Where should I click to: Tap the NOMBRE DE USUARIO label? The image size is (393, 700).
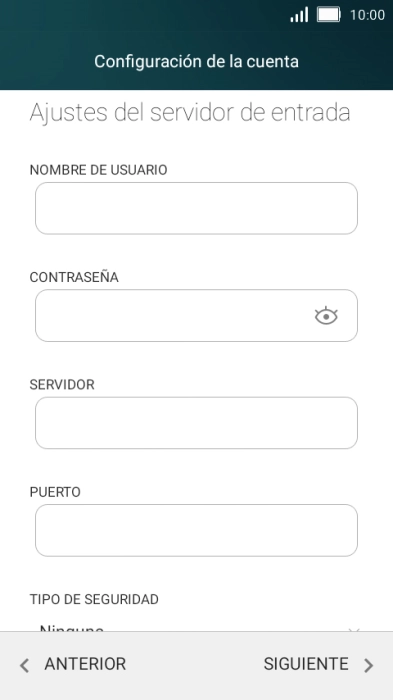click(x=98, y=170)
